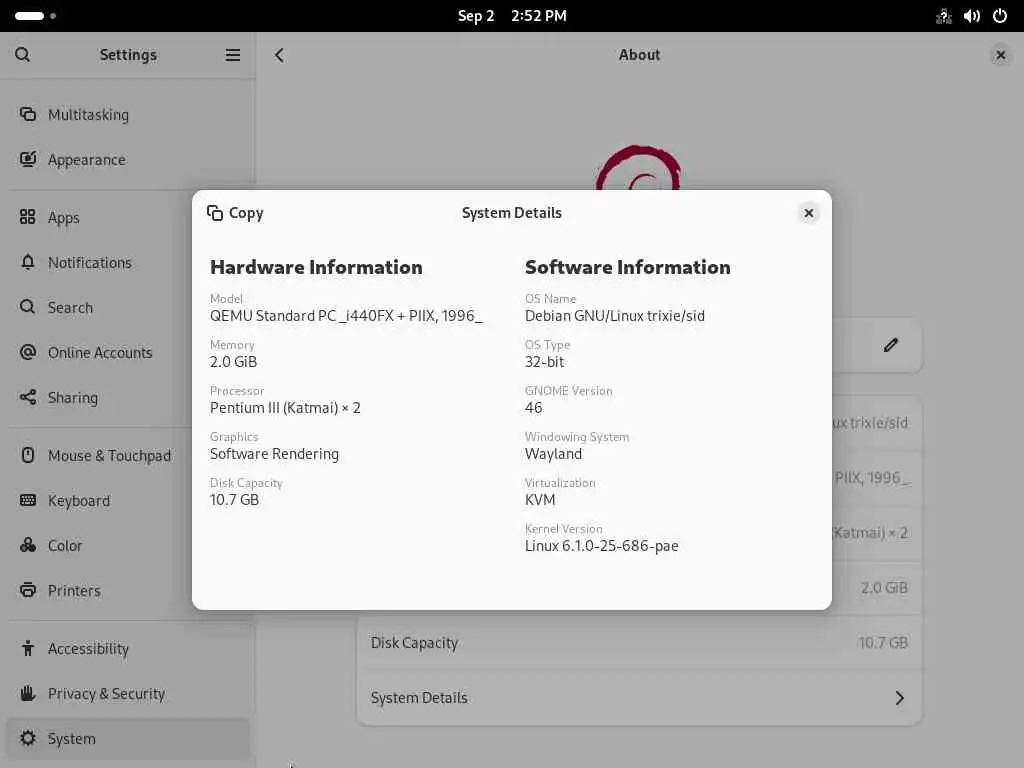1024x768 pixels.
Task: Click the Online Accounts at-sign icon
Action: 27,352
